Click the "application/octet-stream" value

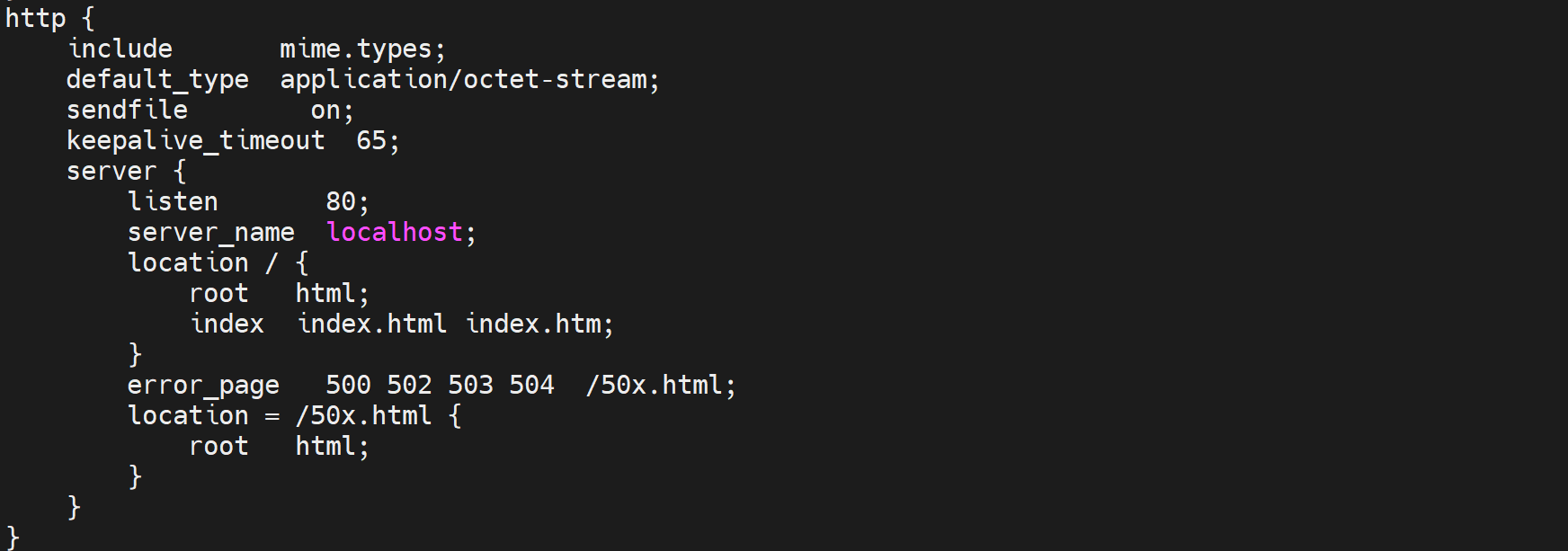pos(463,79)
